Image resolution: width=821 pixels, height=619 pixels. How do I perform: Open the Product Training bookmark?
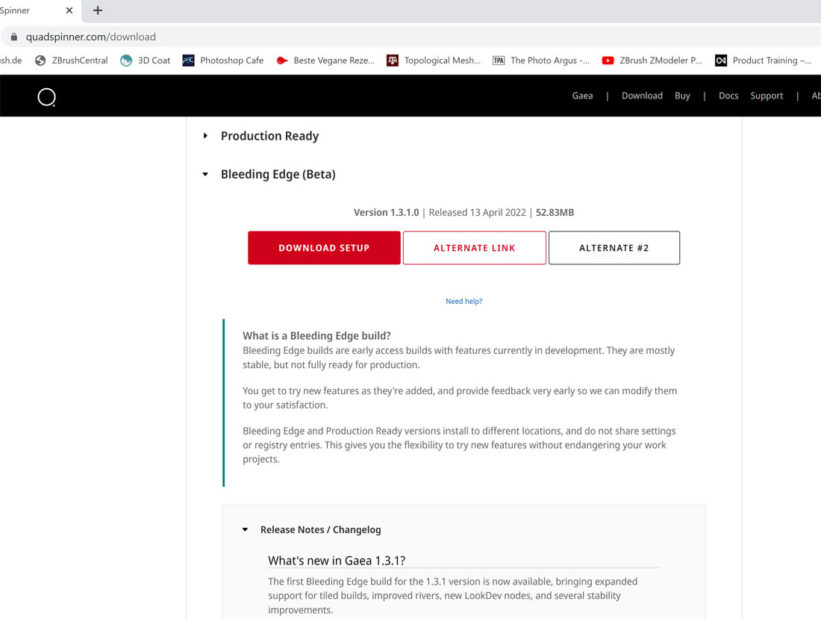(x=763, y=60)
